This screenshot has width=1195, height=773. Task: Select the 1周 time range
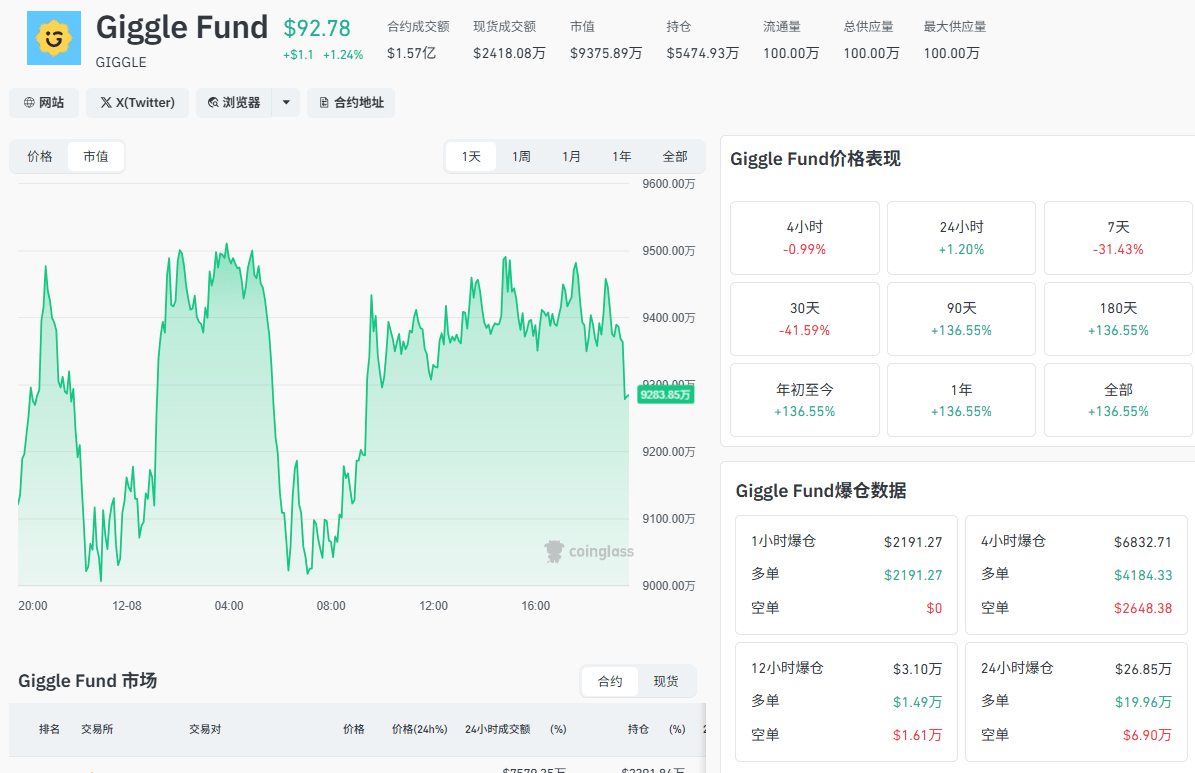(x=521, y=156)
